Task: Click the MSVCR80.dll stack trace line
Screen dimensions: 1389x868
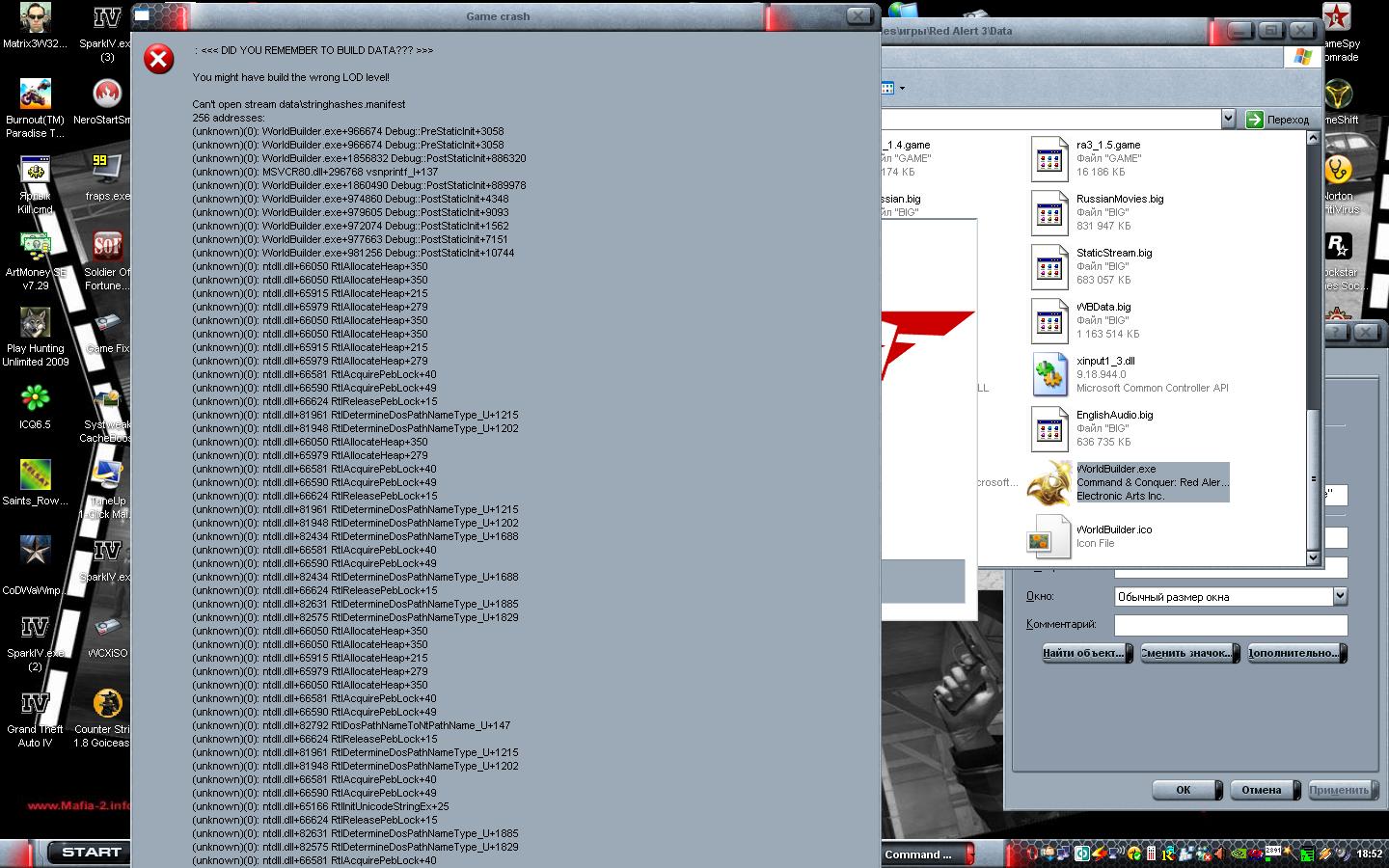Action: click(314, 172)
